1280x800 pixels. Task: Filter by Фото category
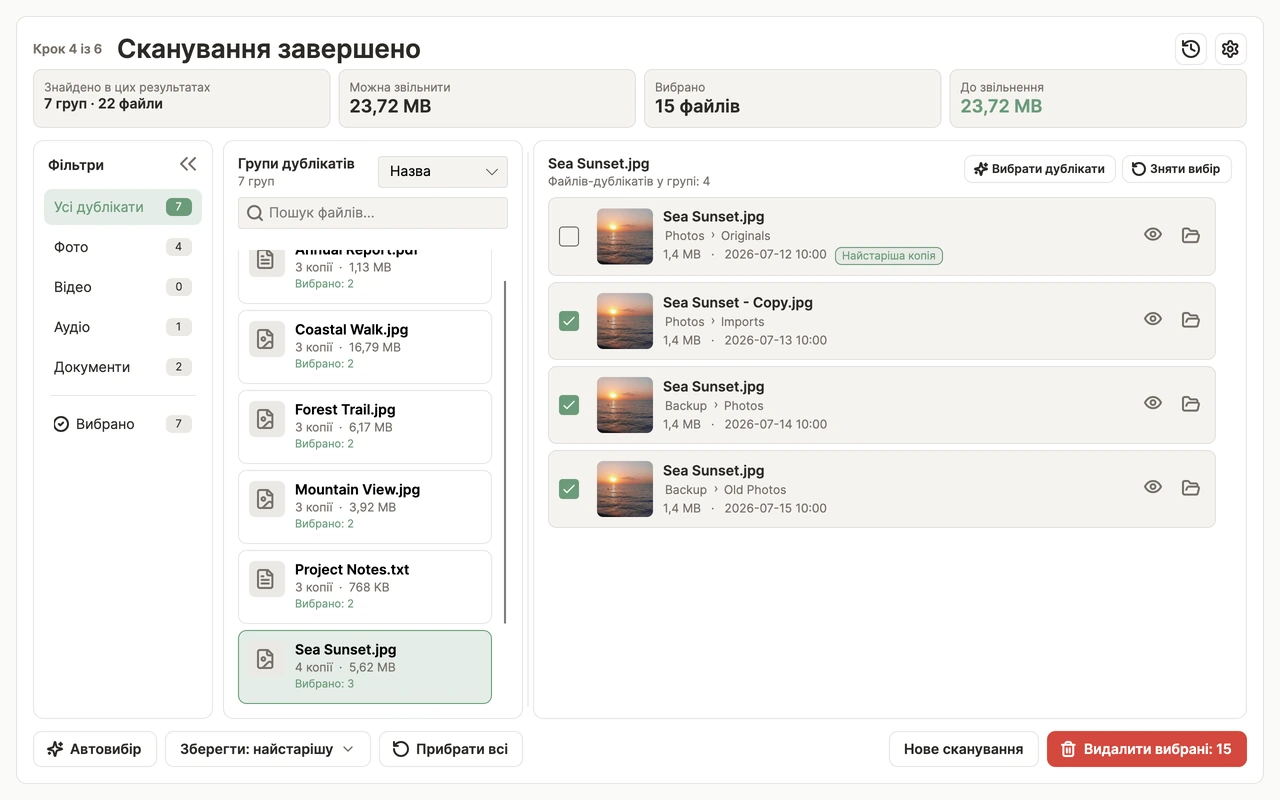tap(123, 247)
